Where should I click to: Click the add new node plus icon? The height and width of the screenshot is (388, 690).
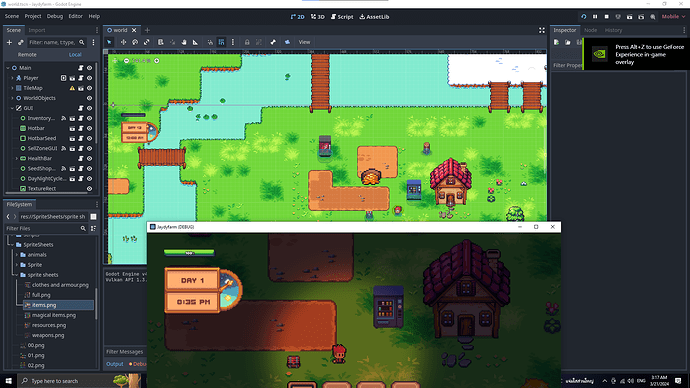pyautogui.click(x=9, y=42)
